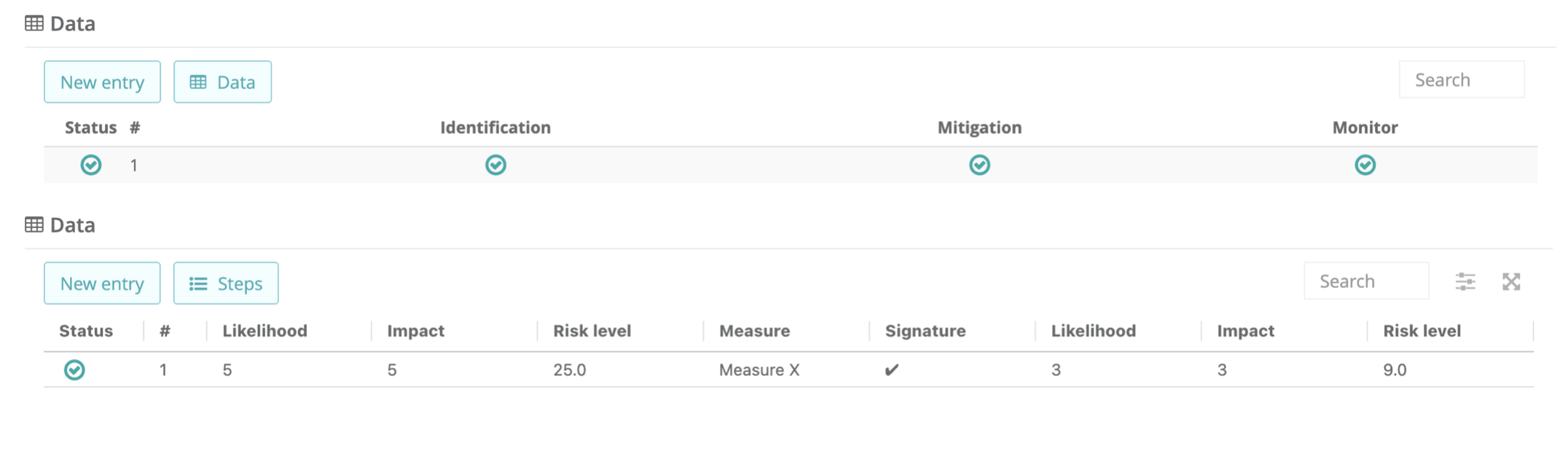Image resolution: width=1568 pixels, height=452 pixels.
Task: Click the fullscreen expand arrows icon
Action: [x=1511, y=281]
